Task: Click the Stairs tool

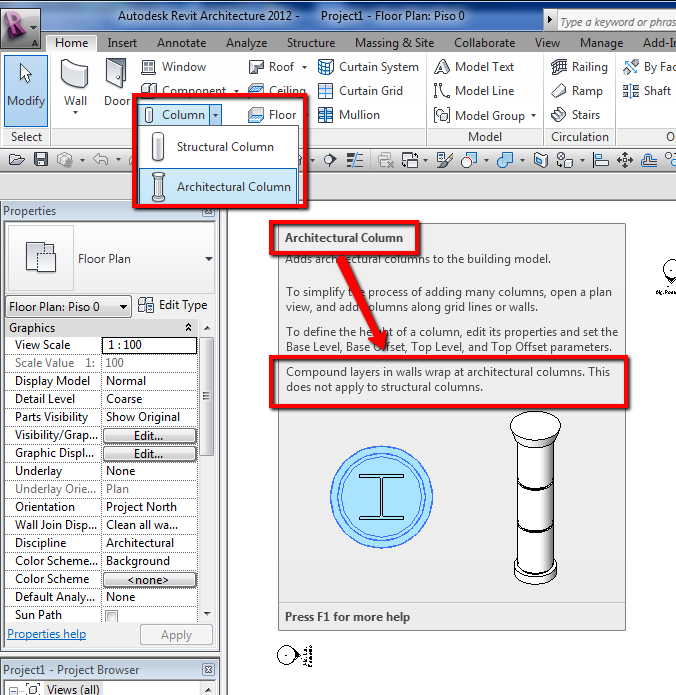Action: (575, 115)
